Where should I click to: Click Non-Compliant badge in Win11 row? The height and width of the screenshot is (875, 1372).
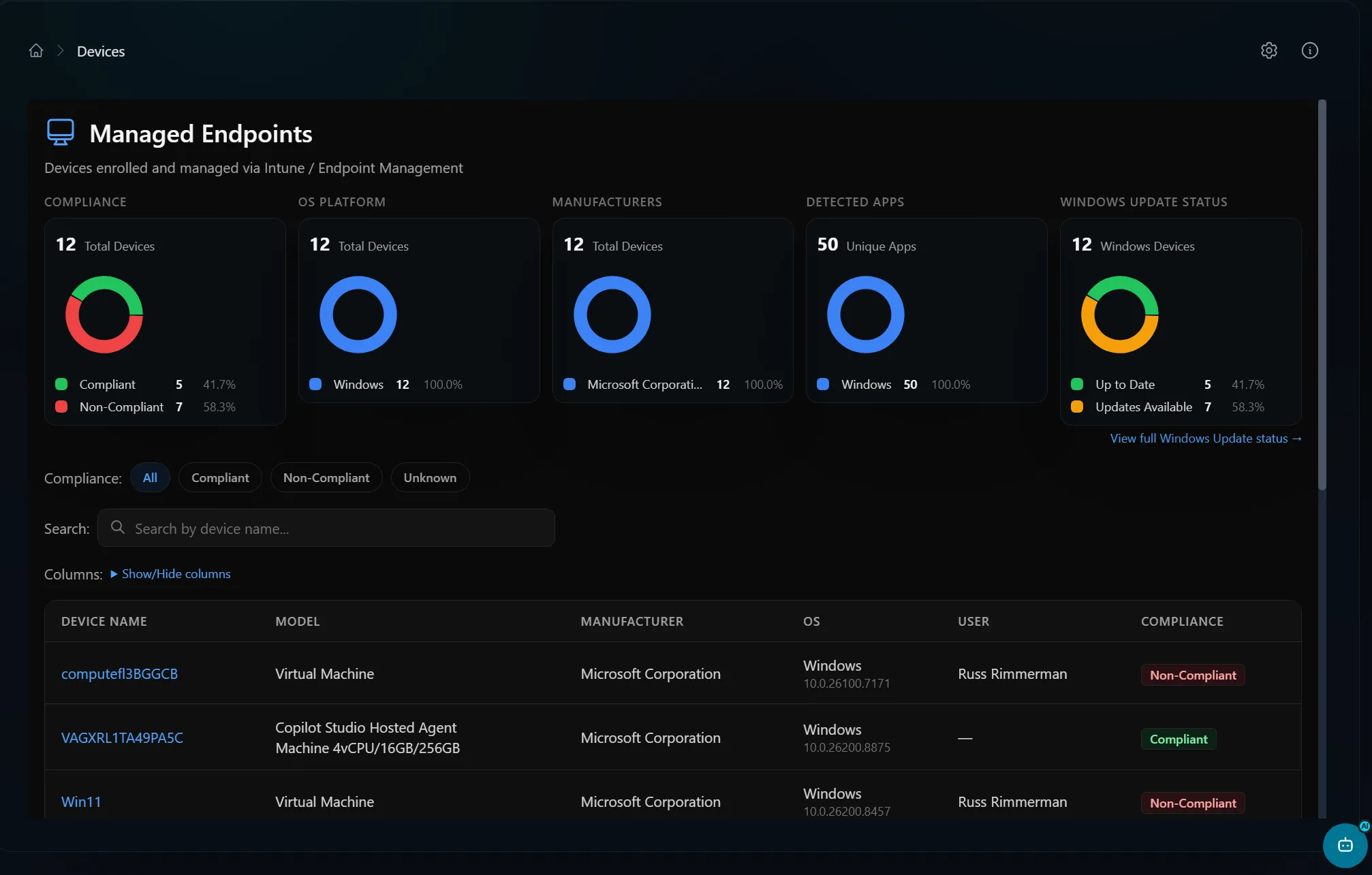pos(1193,803)
